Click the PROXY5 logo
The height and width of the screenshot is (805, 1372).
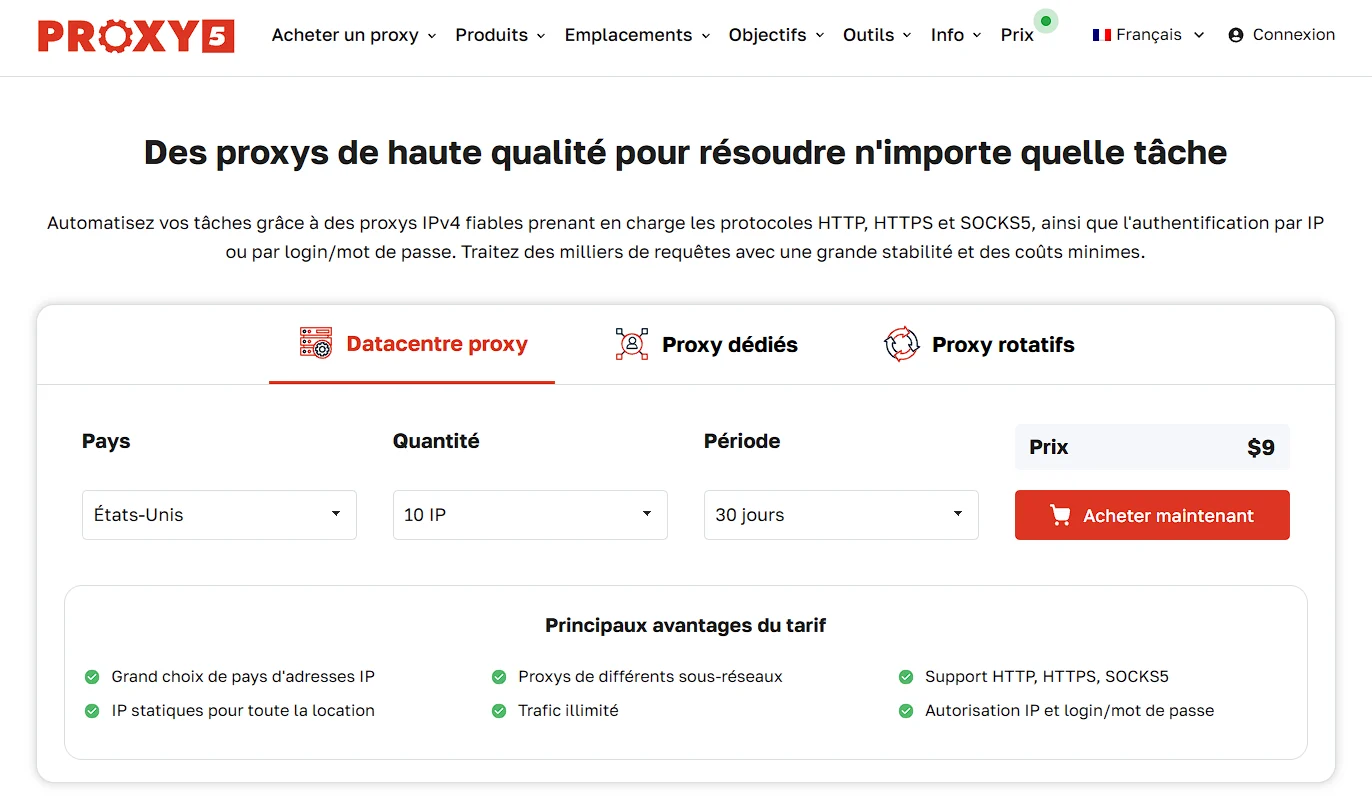(136, 35)
